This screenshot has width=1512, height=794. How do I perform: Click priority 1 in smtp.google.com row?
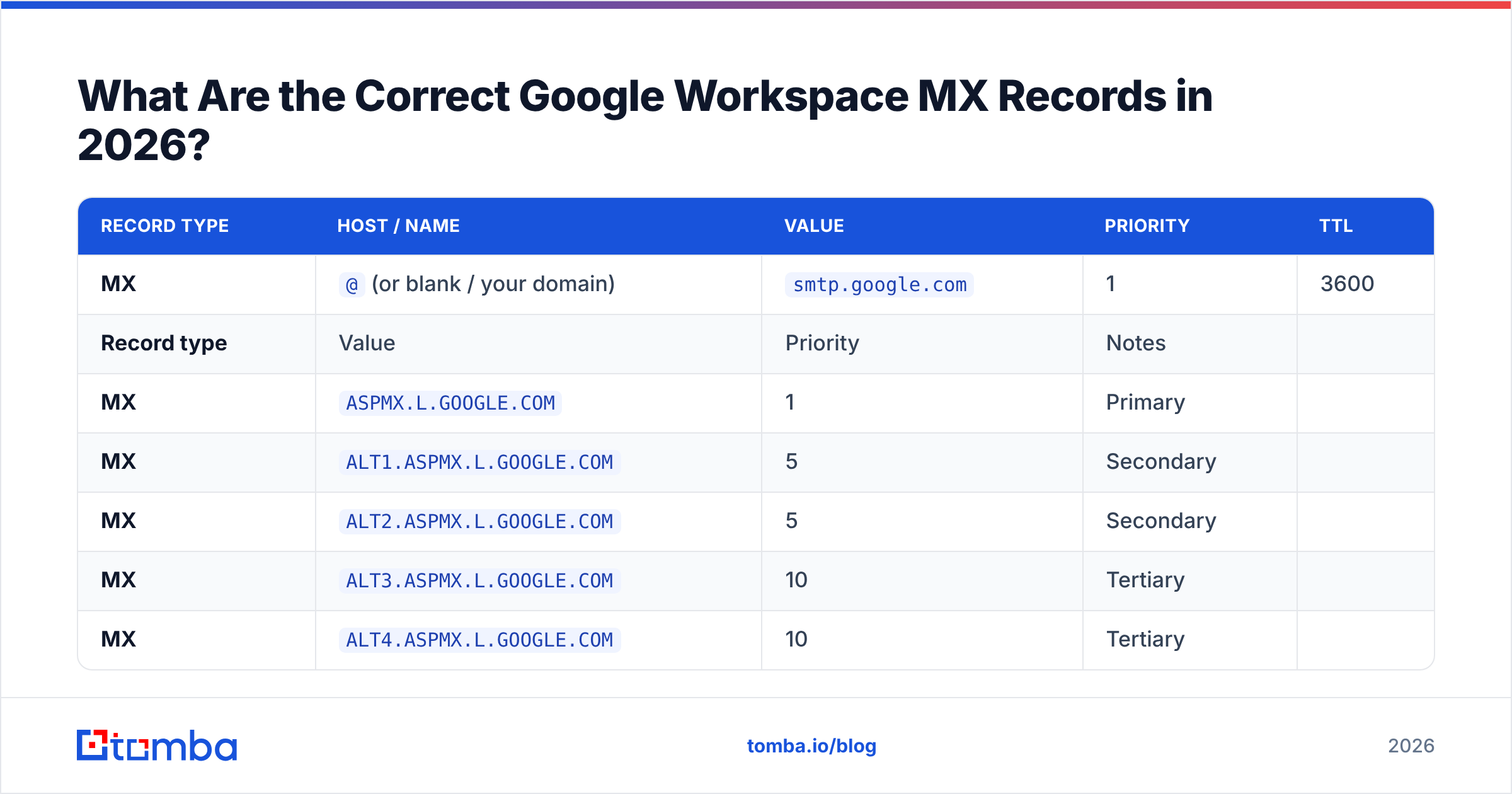point(1111,284)
